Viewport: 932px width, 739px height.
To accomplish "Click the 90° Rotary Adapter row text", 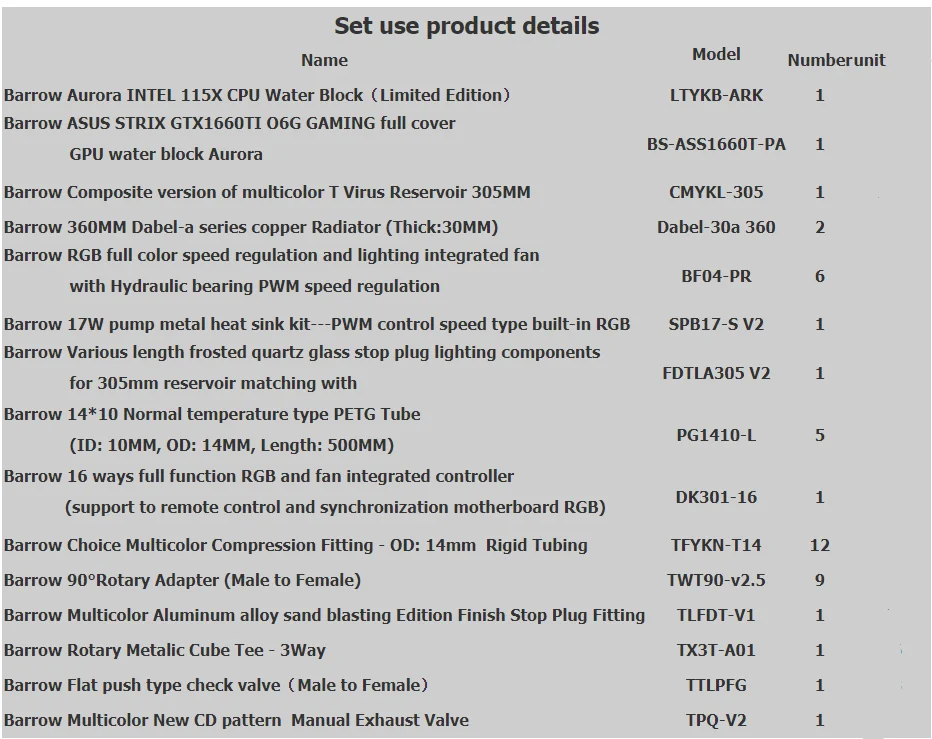I will pyautogui.click(x=182, y=580).
